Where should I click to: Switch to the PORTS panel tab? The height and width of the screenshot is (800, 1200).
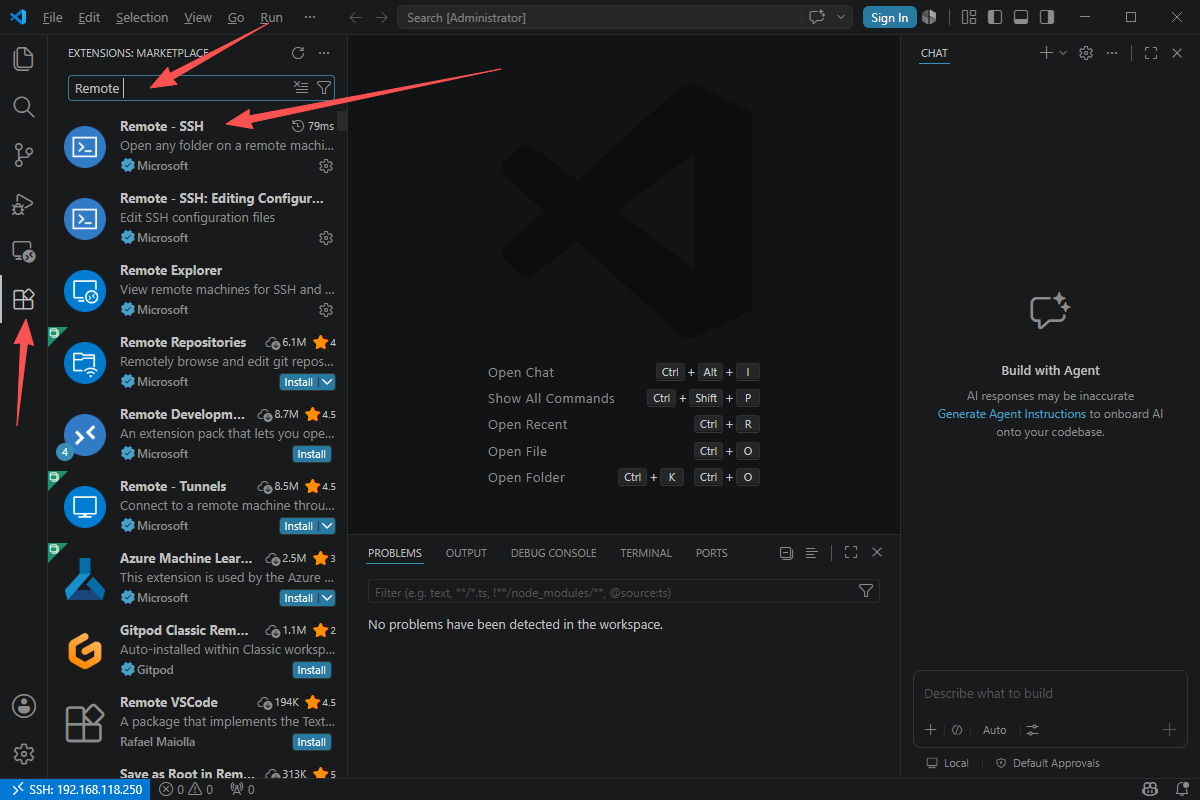[x=712, y=553]
